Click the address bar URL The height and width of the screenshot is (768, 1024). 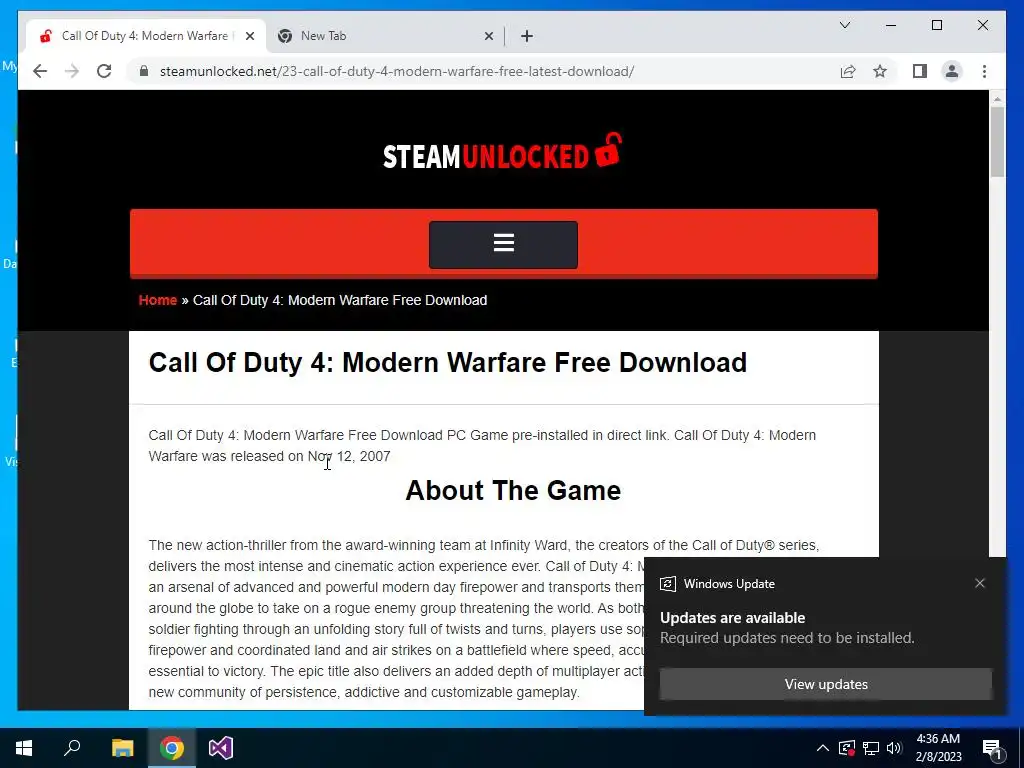click(396, 71)
